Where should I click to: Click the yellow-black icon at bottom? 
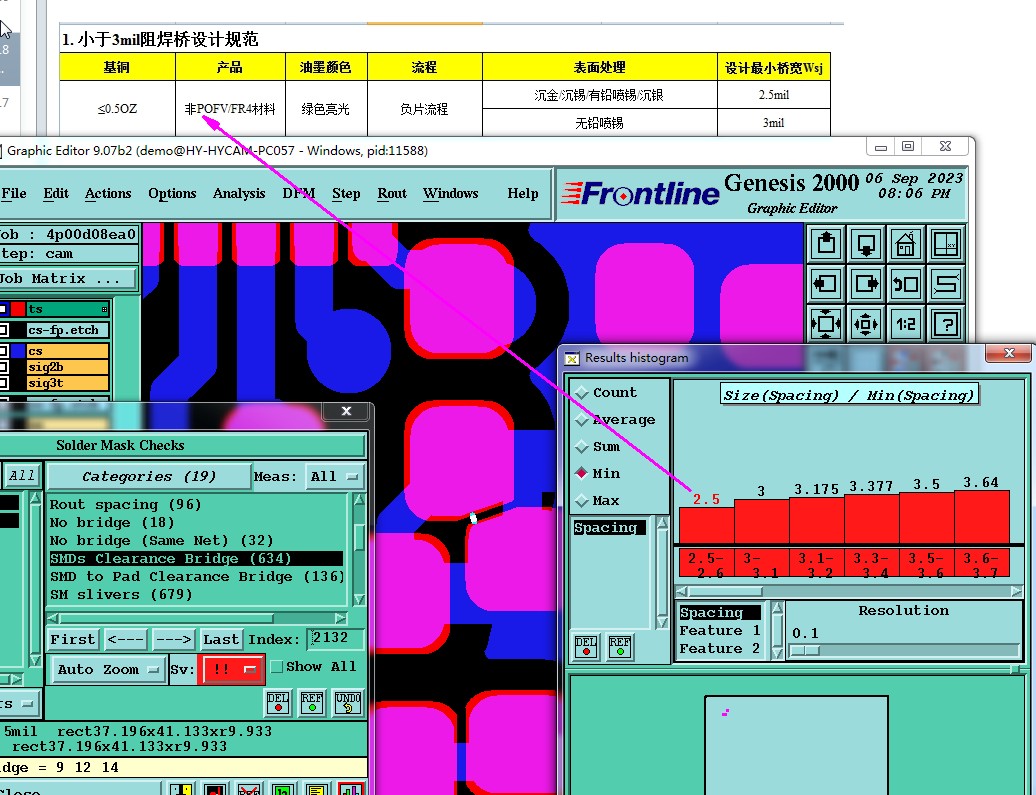(181, 790)
